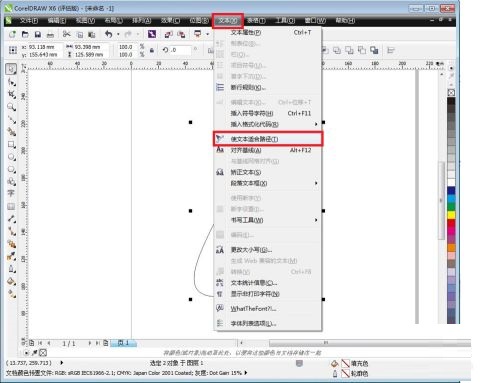Open the 视图(V) menu

point(85,21)
